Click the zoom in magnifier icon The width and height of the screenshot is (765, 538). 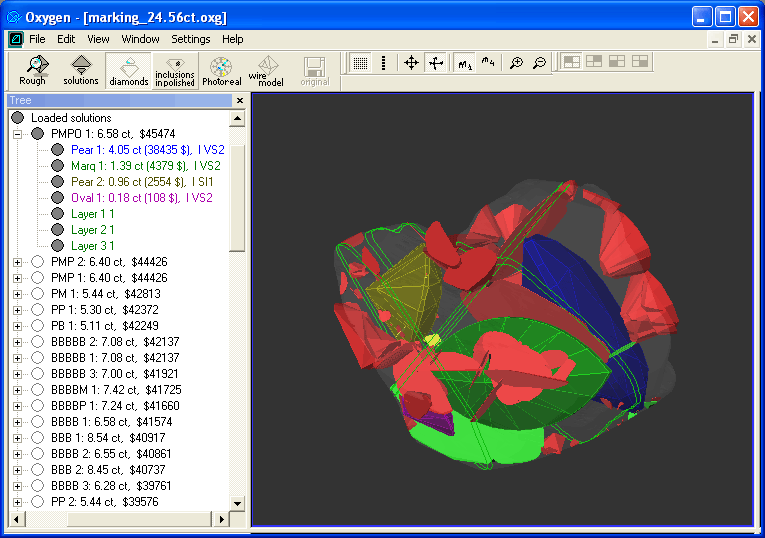[x=516, y=63]
